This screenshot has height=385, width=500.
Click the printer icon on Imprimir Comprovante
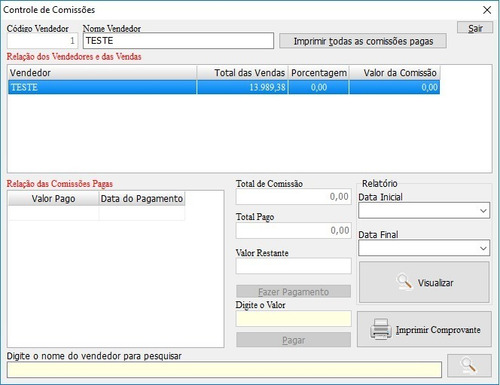[380, 329]
